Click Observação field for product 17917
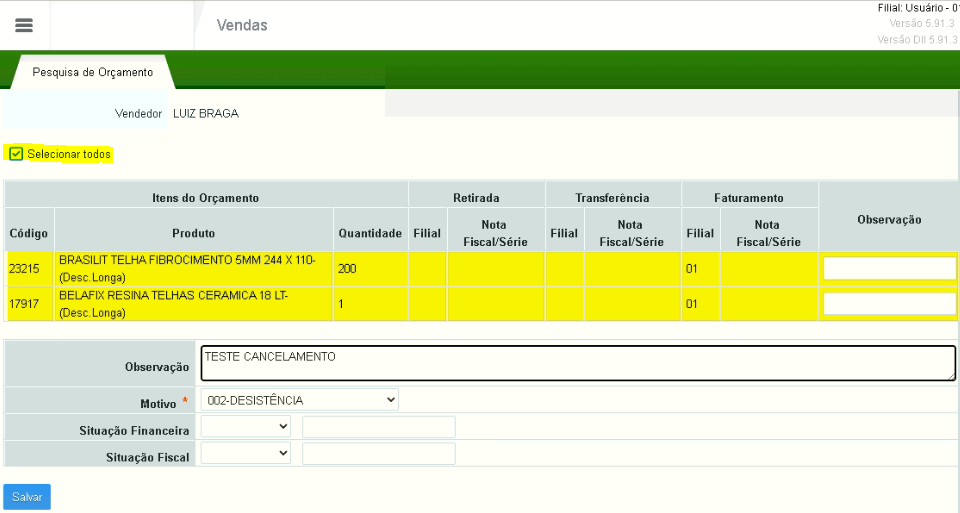Screen dimensions: 960x513 click(889, 304)
